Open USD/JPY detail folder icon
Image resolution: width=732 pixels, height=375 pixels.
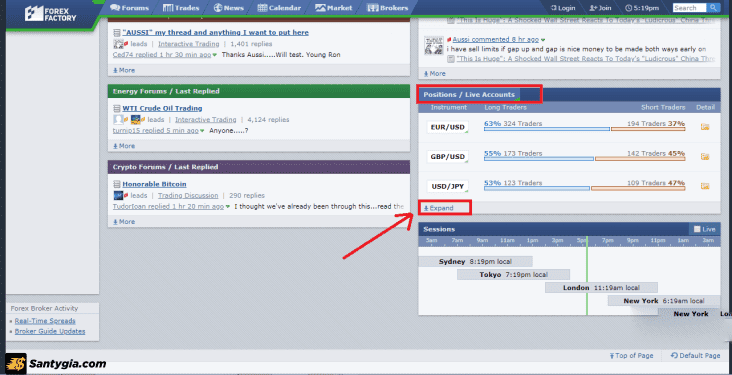(705, 186)
